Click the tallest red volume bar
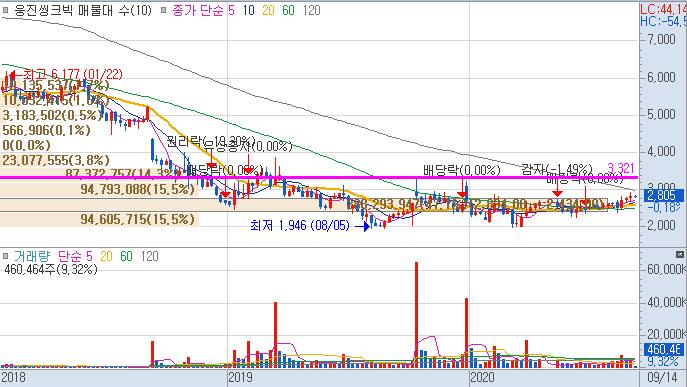The height and width of the screenshot is (387, 687). point(416,315)
